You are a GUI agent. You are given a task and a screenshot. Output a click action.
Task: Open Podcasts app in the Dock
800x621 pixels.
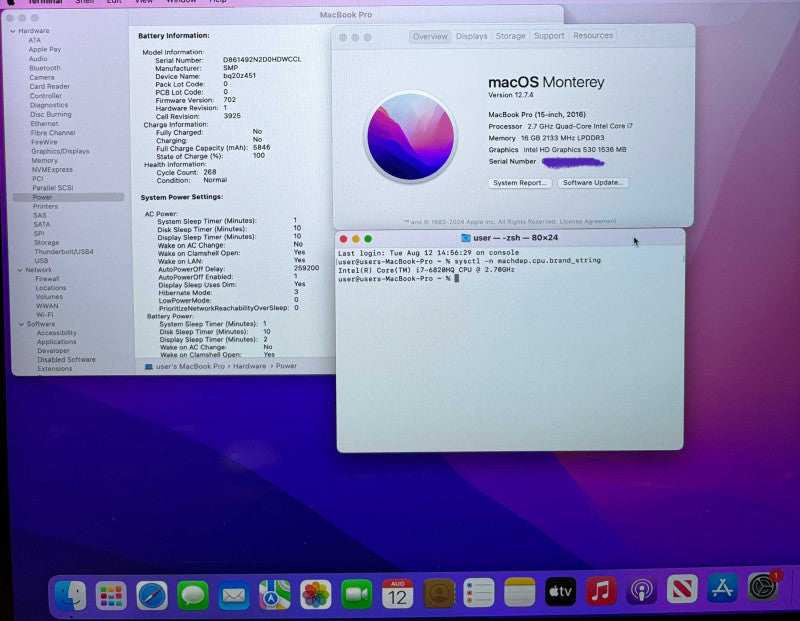[x=641, y=590]
